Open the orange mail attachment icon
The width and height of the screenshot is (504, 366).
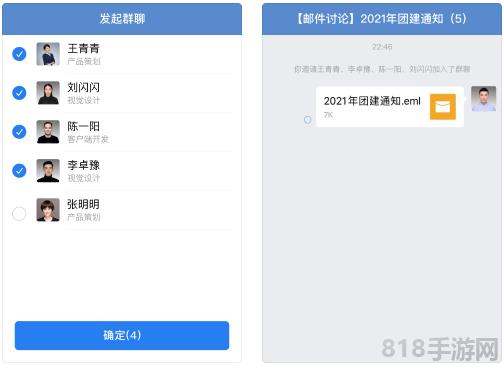tap(443, 107)
